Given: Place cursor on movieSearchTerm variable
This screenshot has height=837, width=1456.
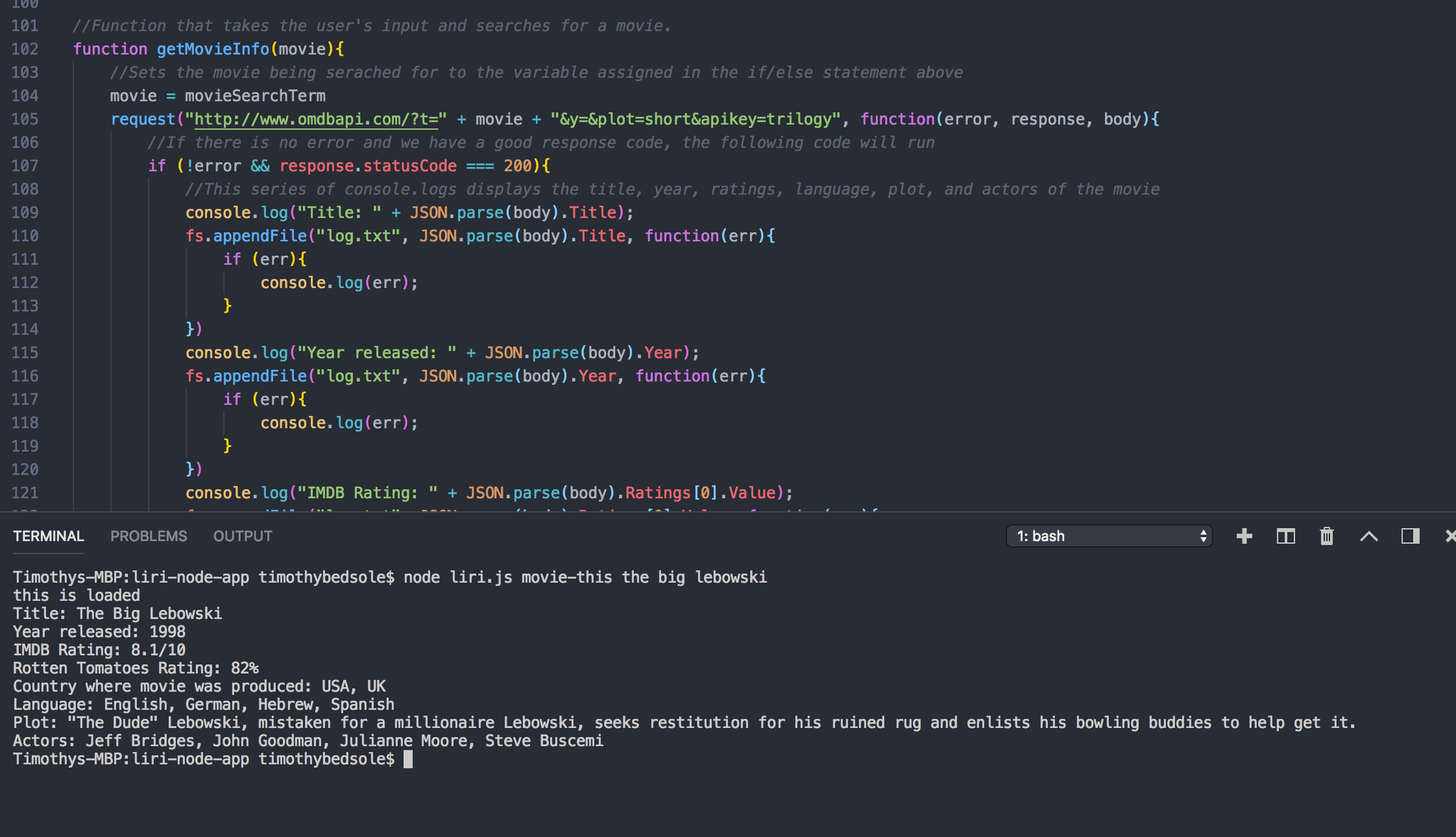Looking at the screenshot, I should 255,96.
